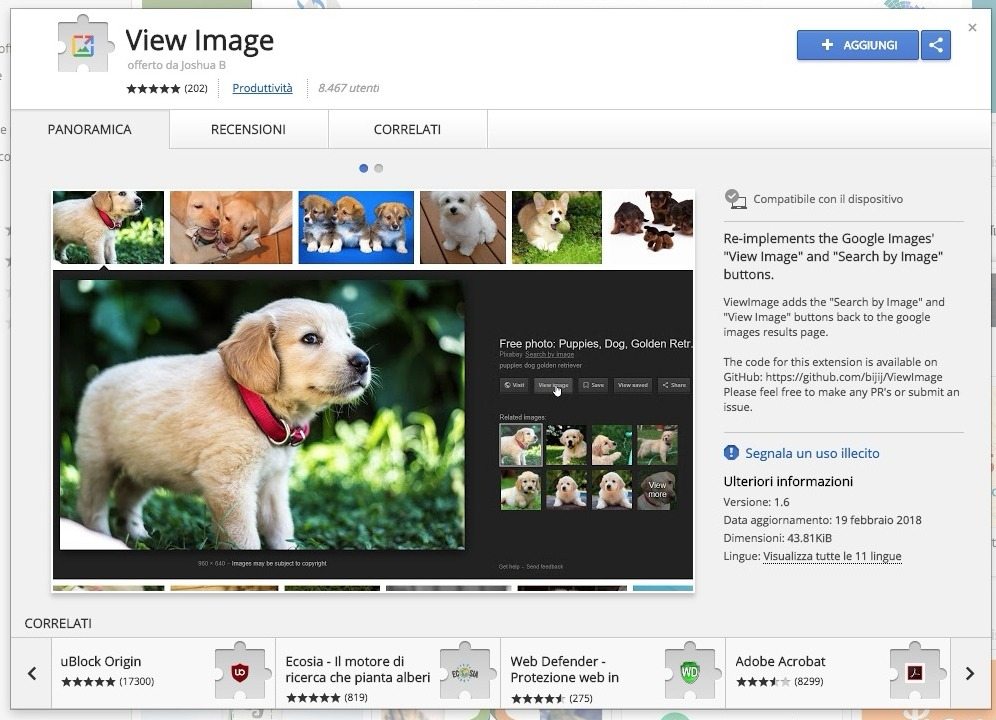The height and width of the screenshot is (720, 996).
Task: Click the Web Defender WD icon
Action: [690, 671]
